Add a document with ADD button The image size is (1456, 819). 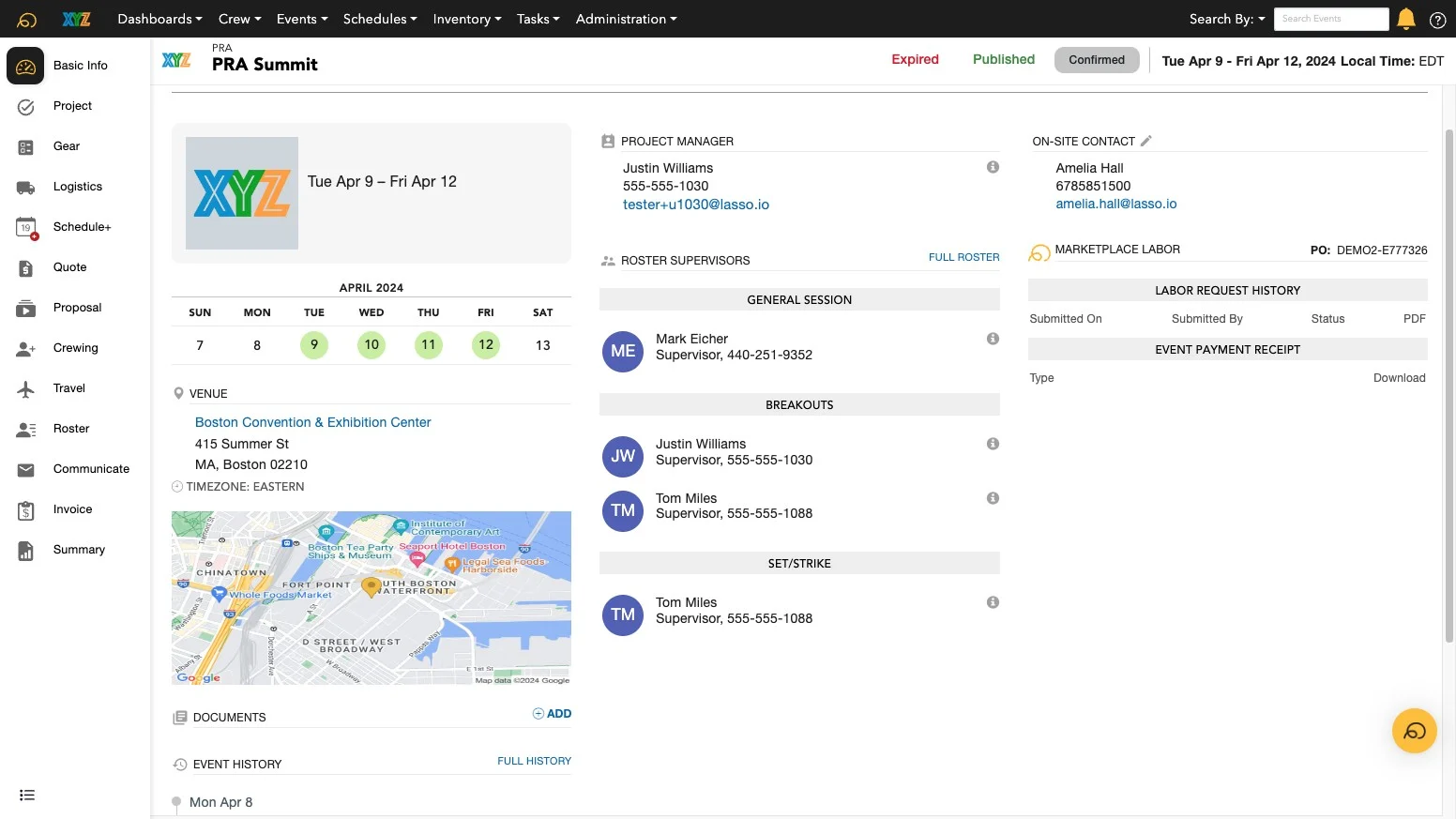[x=552, y=714]
